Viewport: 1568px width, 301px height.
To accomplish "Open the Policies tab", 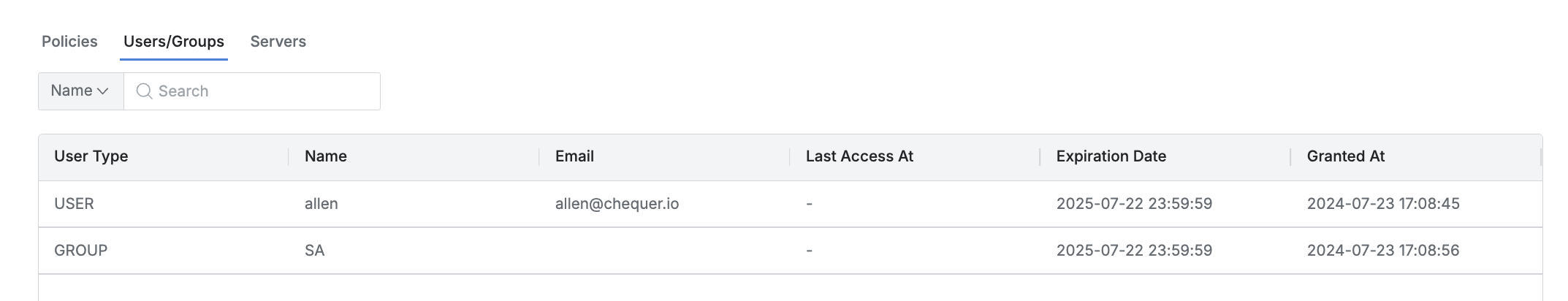I will [69, 42].
